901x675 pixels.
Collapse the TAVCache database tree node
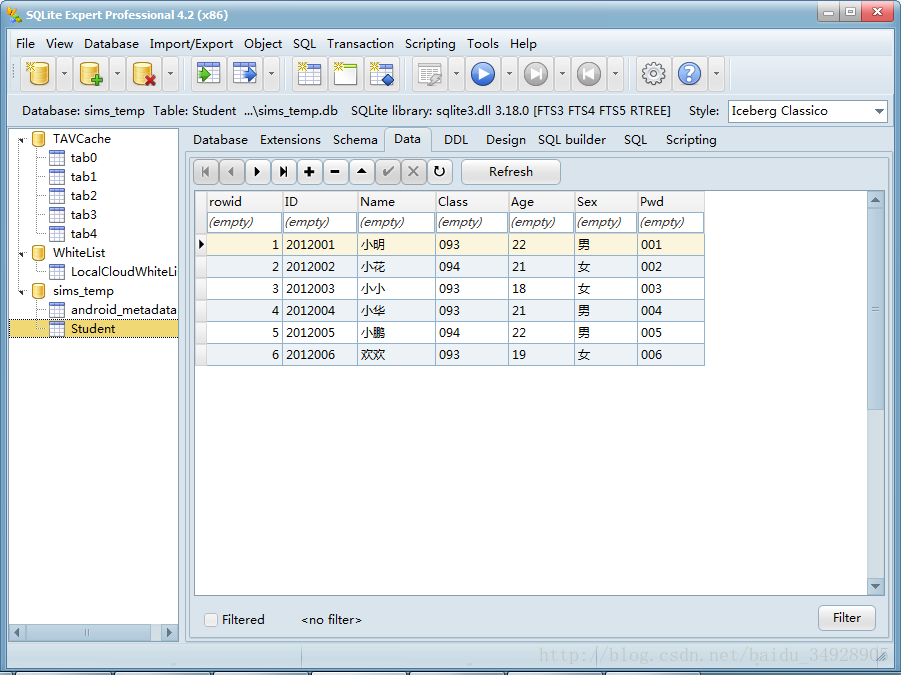[x=21, y=139]
